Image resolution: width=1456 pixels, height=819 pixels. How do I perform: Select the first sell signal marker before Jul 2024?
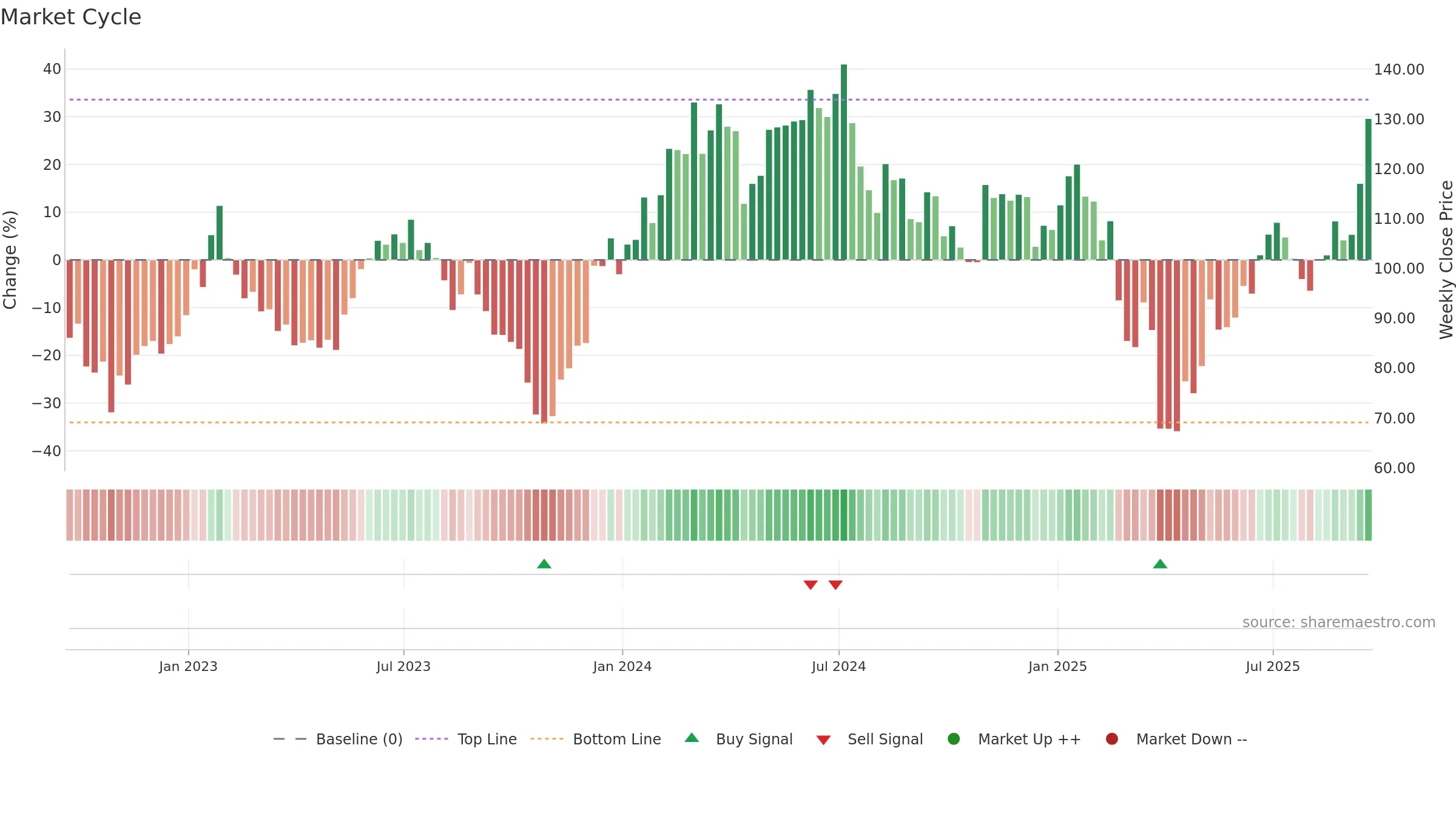pos(811,585)
